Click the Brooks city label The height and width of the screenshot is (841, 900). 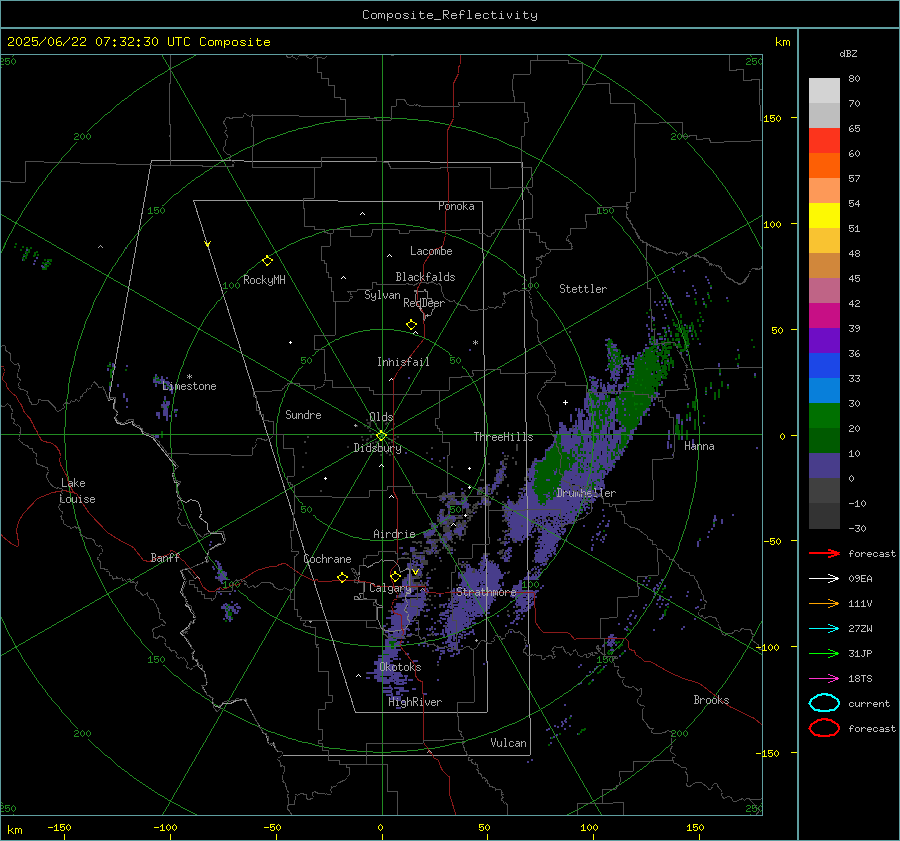point(711,700)
